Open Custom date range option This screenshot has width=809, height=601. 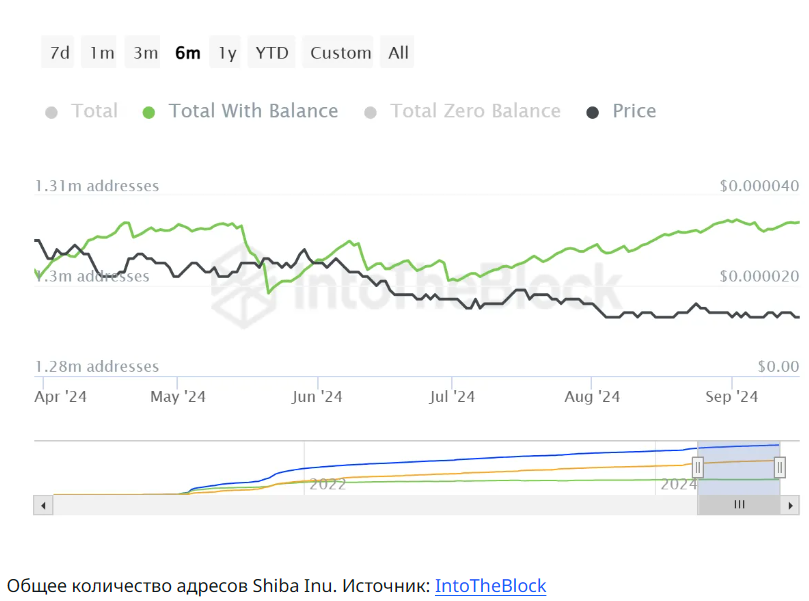point(341,53)
